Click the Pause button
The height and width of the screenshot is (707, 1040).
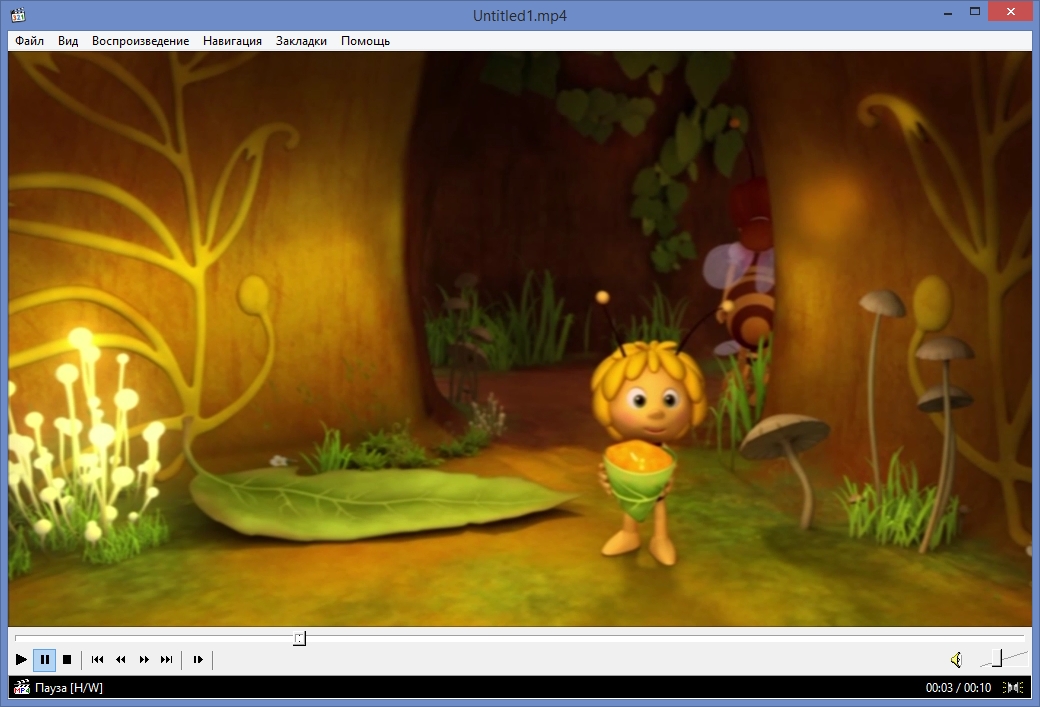[x=44, y=659]
